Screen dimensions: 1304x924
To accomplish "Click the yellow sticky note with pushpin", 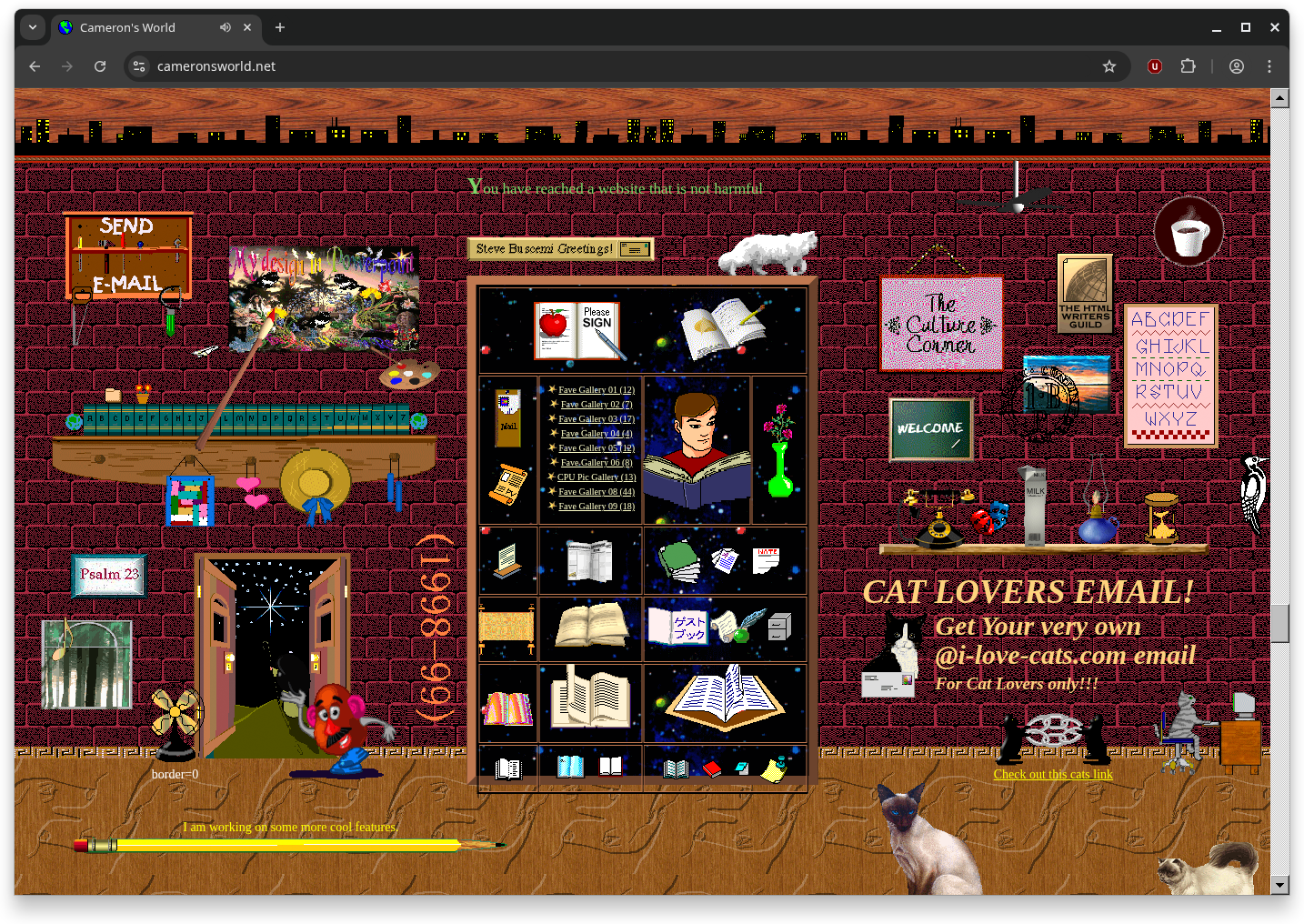I will click(x=774, y=769).
